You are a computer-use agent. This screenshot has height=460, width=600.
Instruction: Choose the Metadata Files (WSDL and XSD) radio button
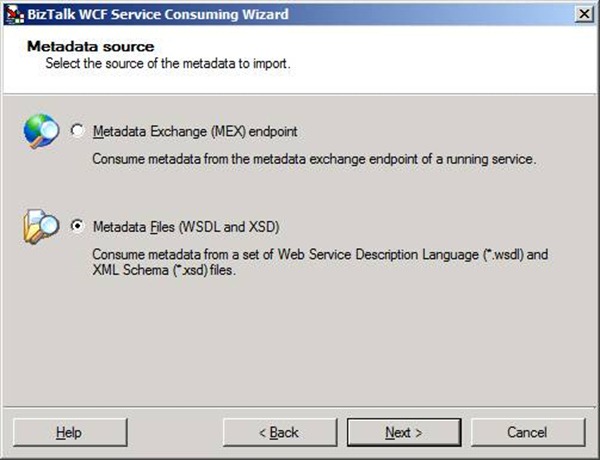78,227
